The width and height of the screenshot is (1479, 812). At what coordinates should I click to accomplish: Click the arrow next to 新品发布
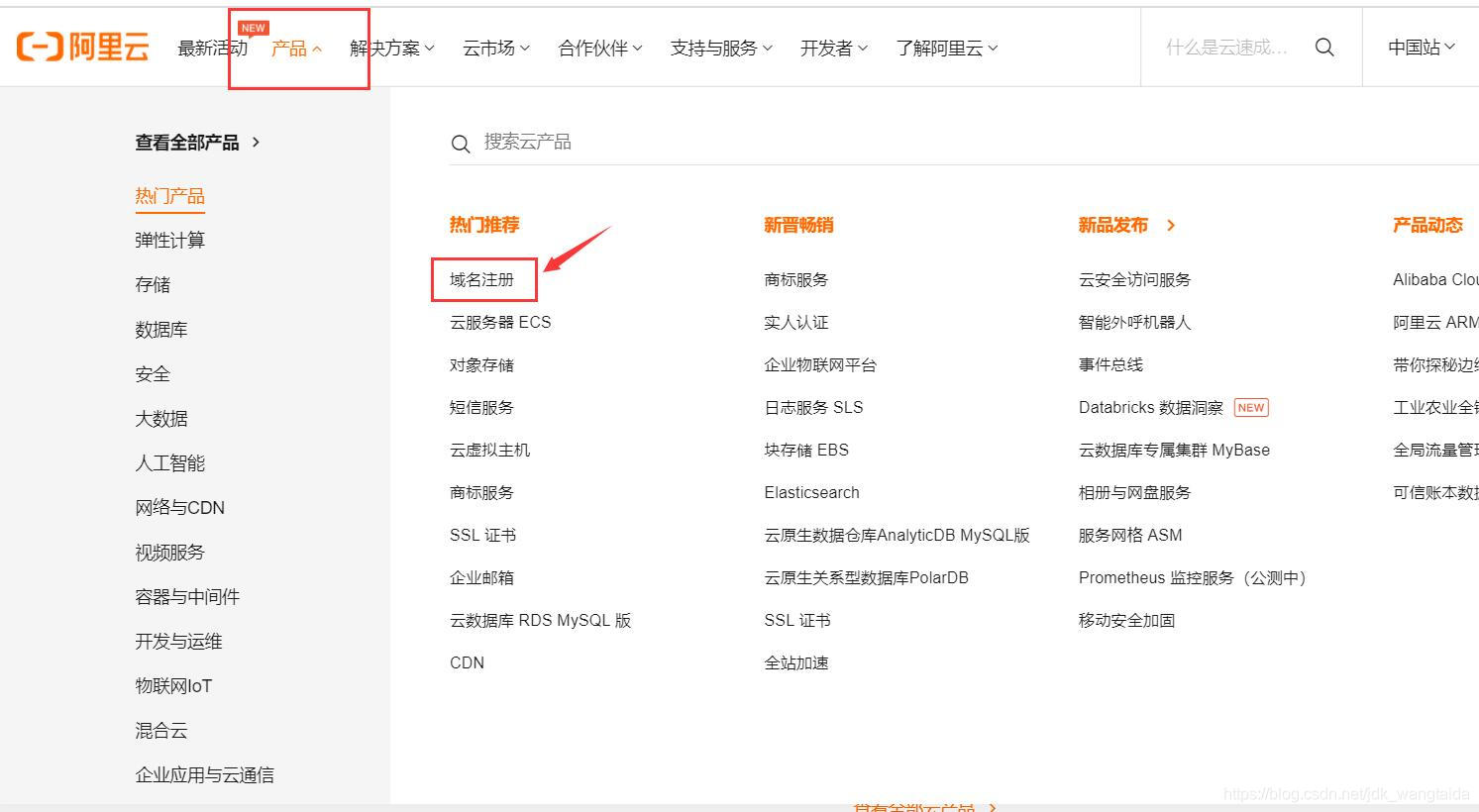point(1171,225)
